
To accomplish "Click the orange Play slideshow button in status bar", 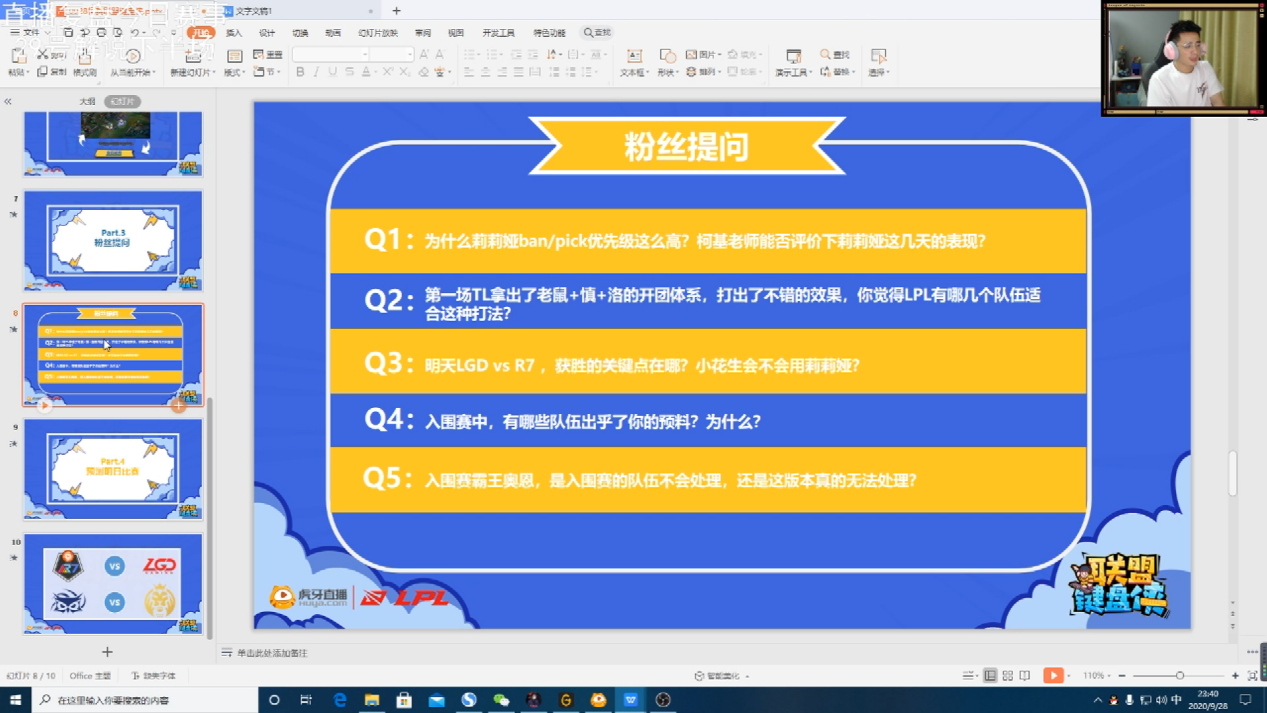I will tap(1052, 676).
